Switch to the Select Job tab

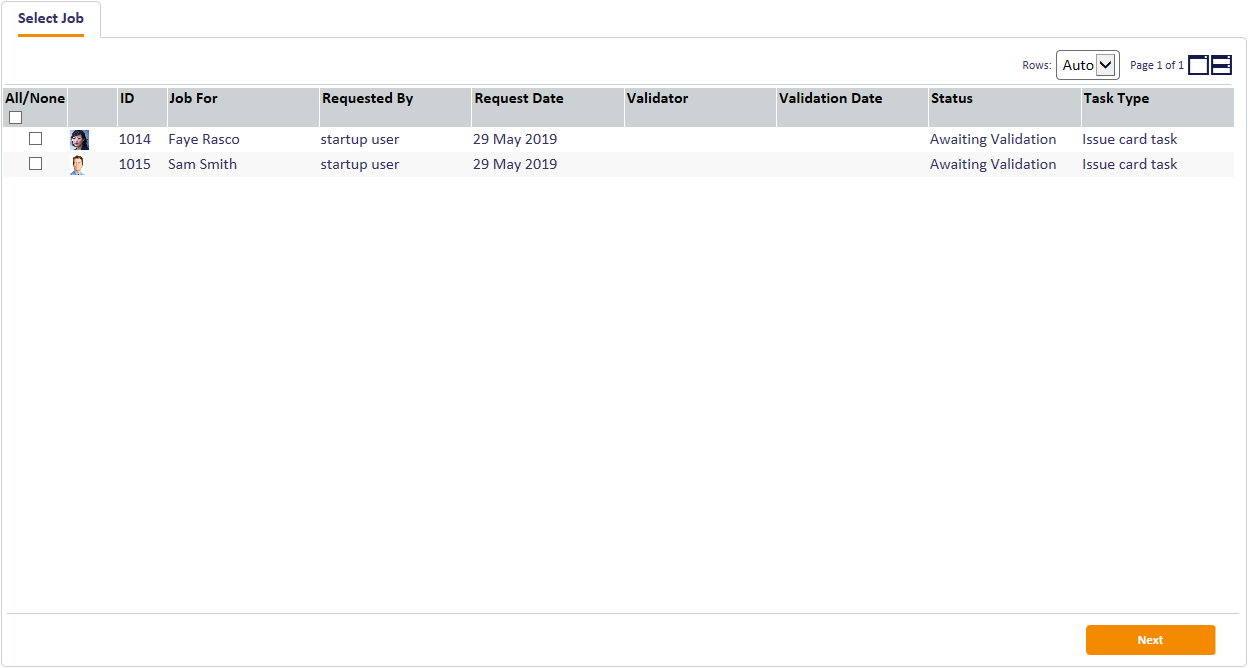[x=51, y=19]
